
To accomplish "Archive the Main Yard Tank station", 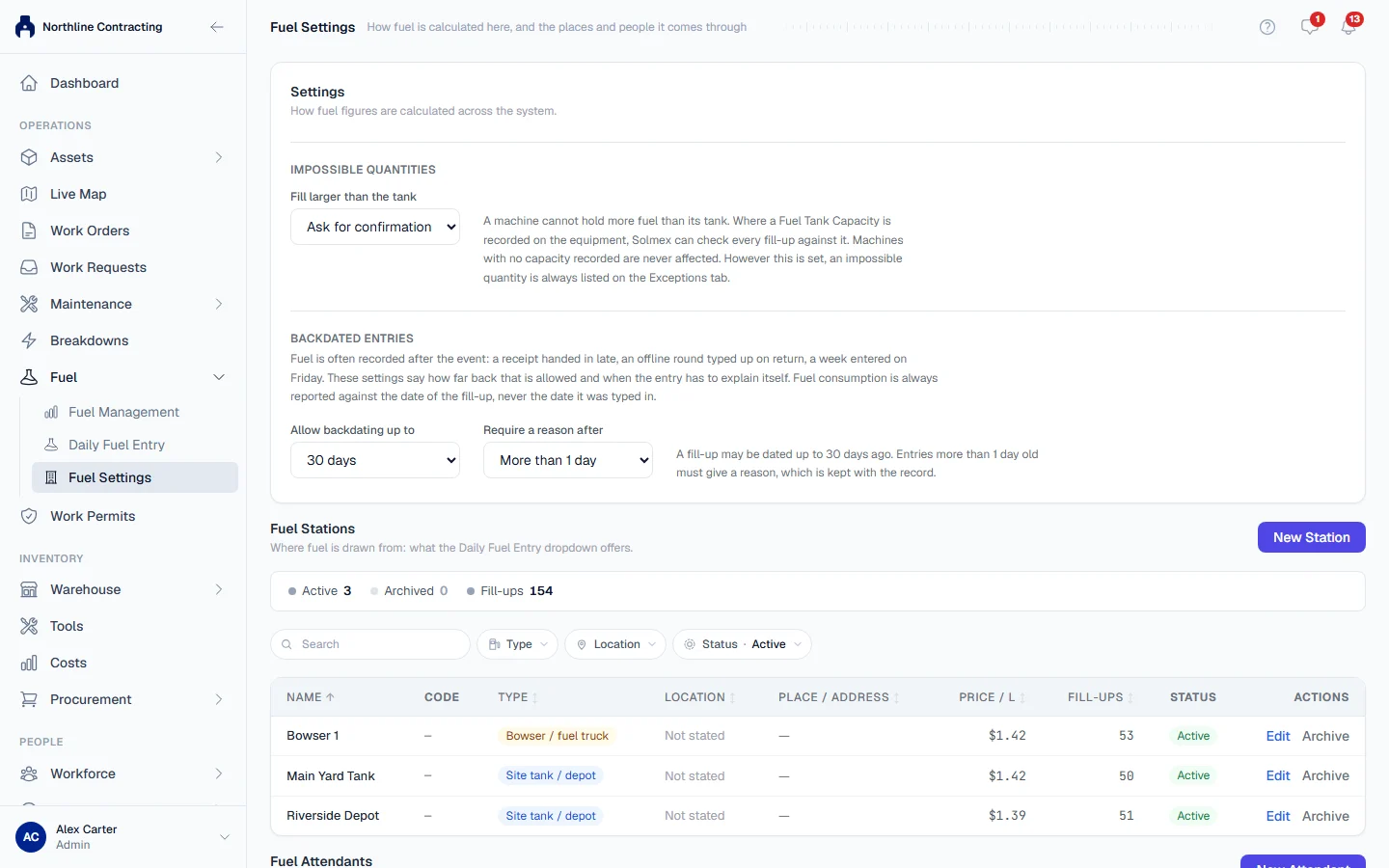I will [x=1325, y=775].
